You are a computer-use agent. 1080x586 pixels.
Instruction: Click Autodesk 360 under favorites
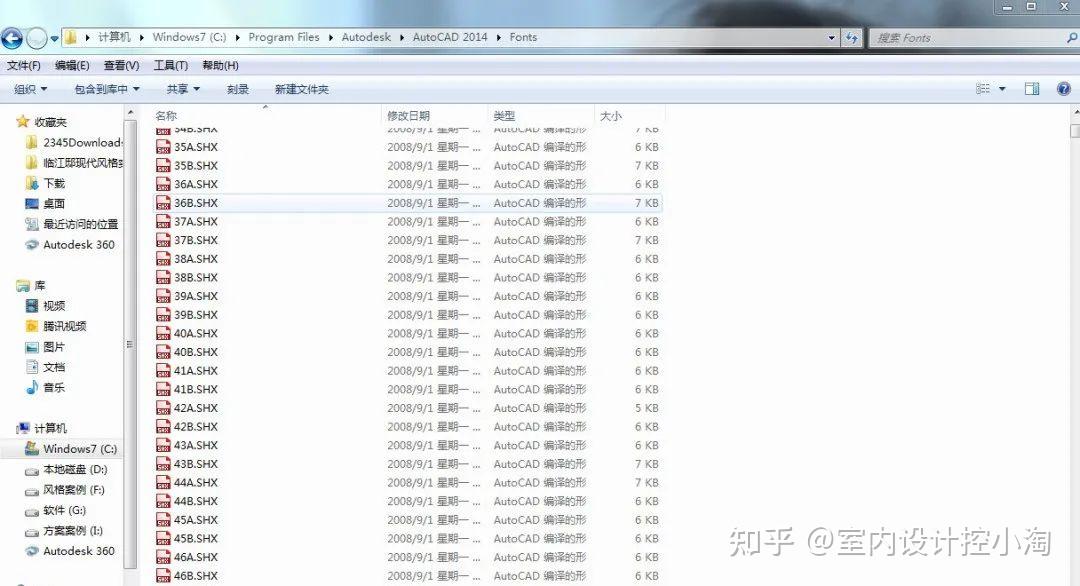click(70, 244)
